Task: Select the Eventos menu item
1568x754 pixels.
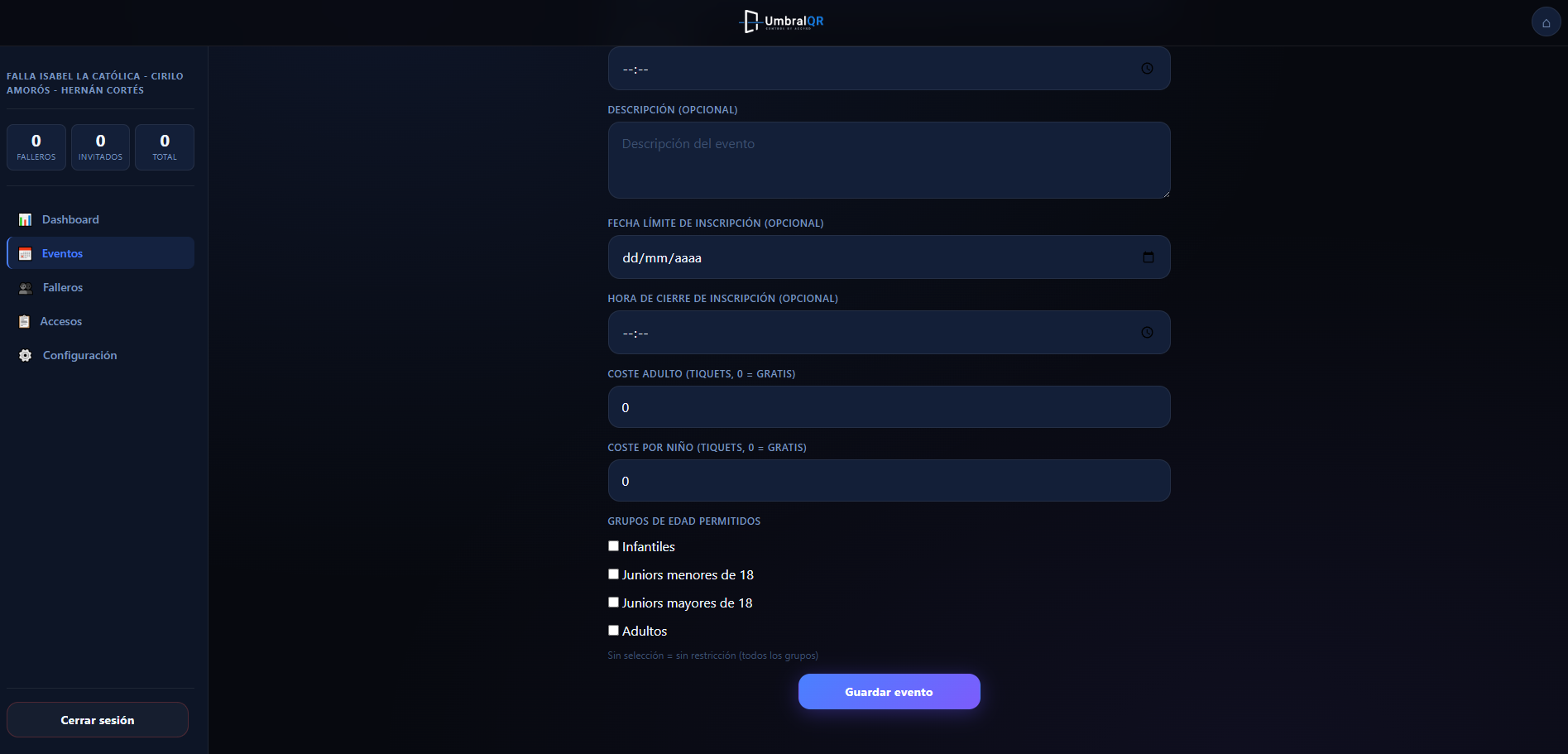Action: click(x=100, y=253)
